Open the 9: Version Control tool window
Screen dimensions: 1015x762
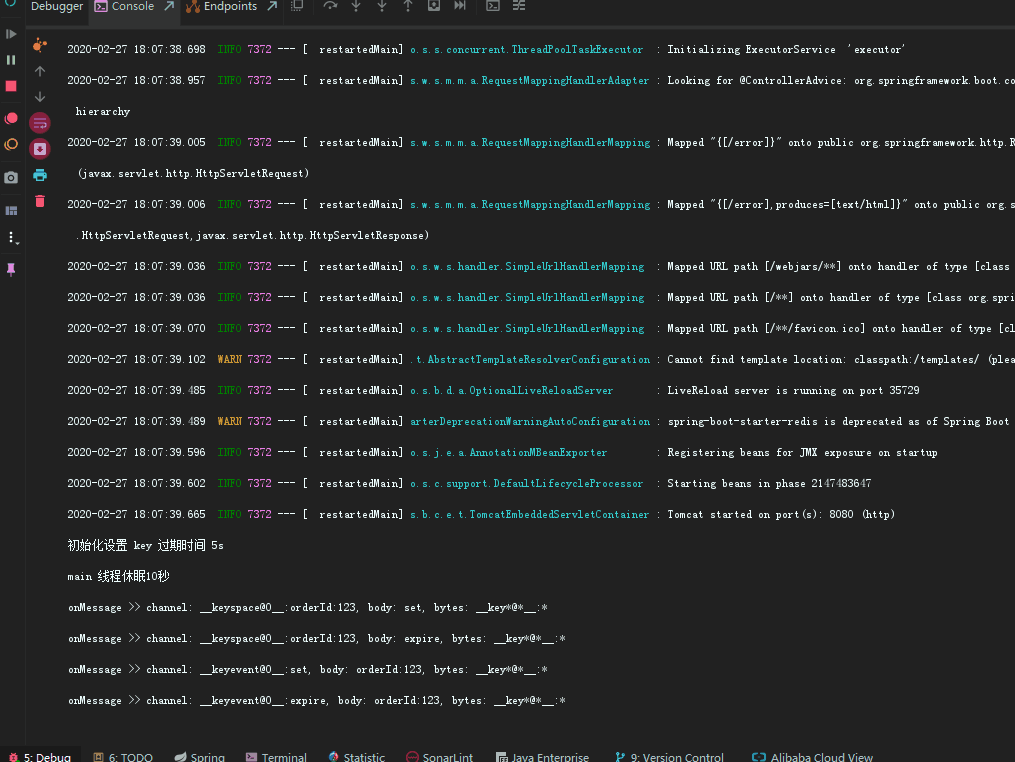(x=669, y=756)
